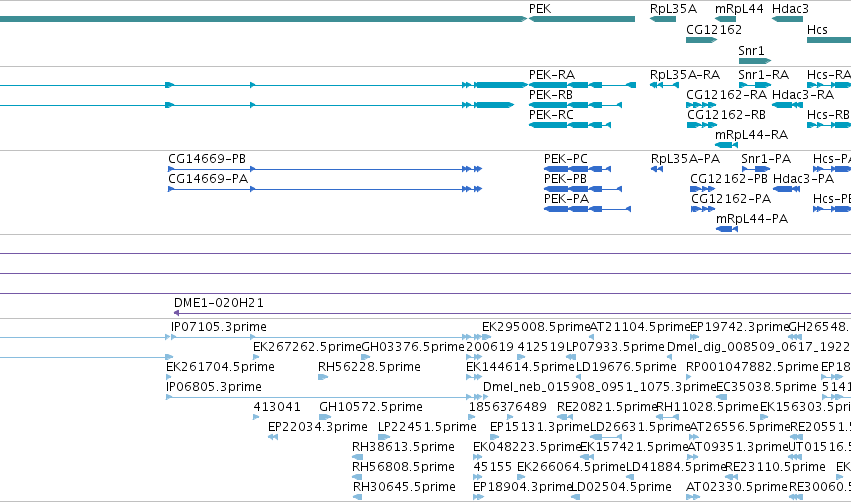Select the EK157421.5prime EST label
851x502 pixels.
634,447
